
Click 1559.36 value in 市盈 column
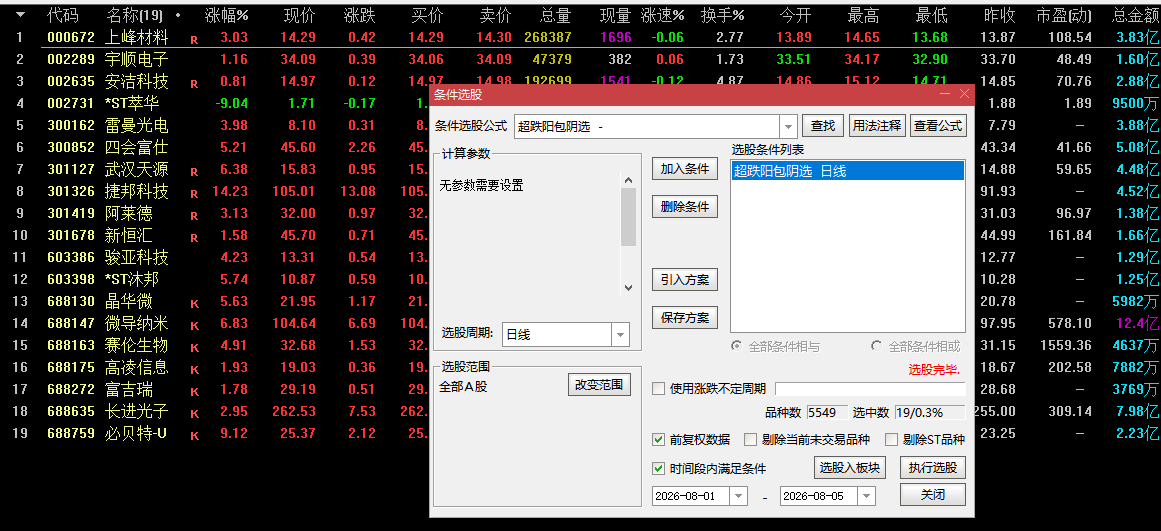coord(1065,345)
